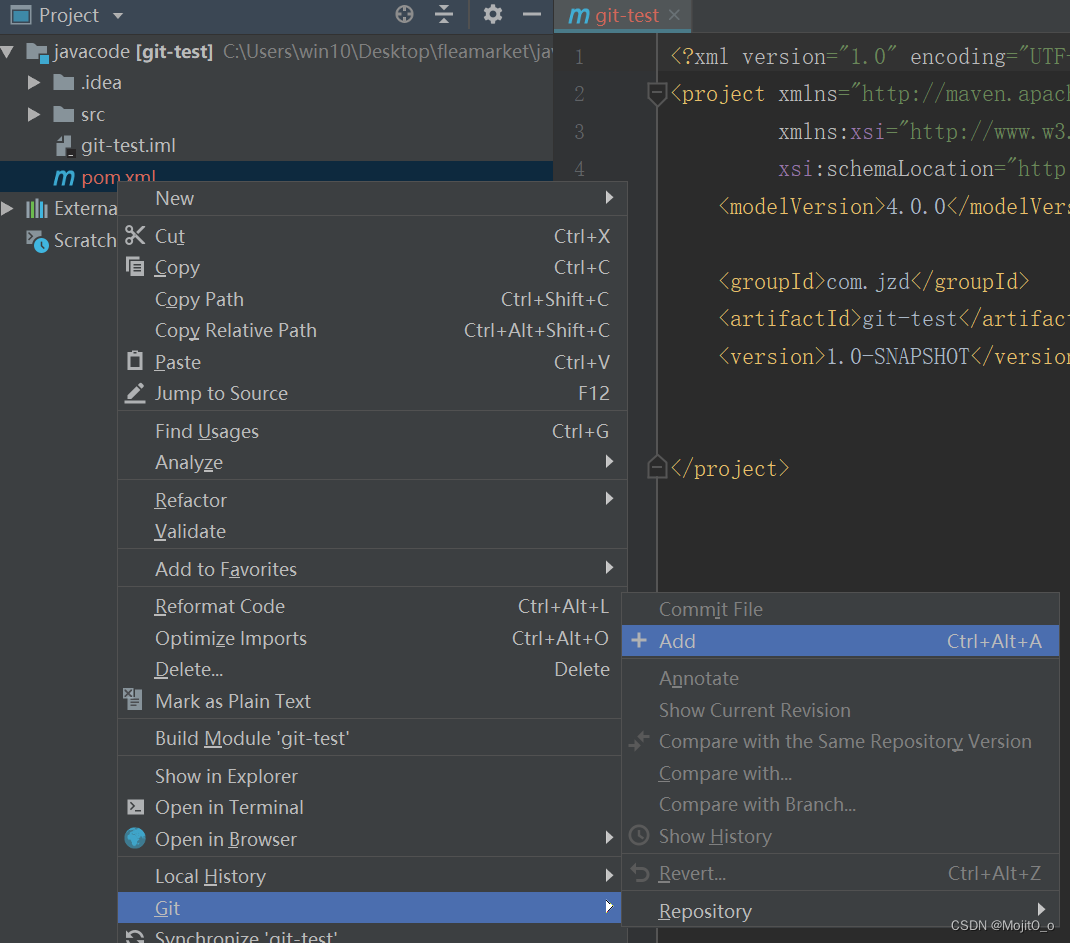
Task: Open the Project view dropdown arrow
Action: [118, 16]
